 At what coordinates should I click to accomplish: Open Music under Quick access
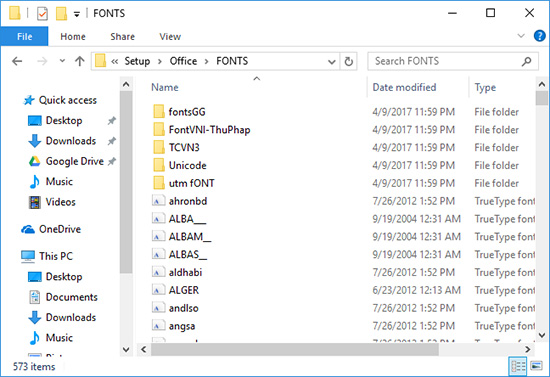point(51,182)
